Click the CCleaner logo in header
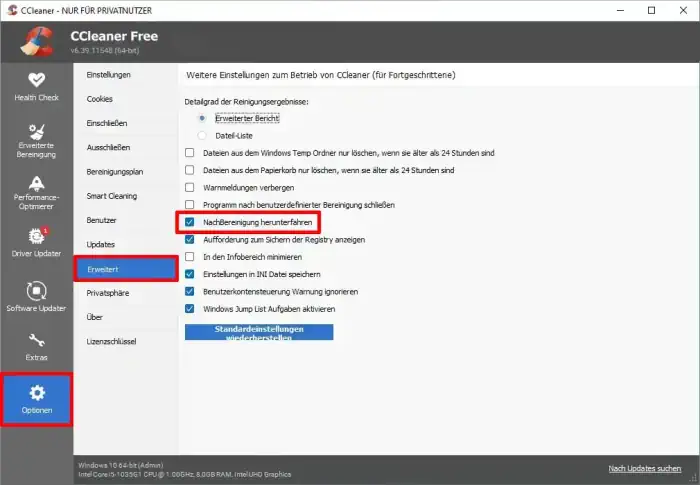Viewport: 700px width, 485px height. click(38, 42)
